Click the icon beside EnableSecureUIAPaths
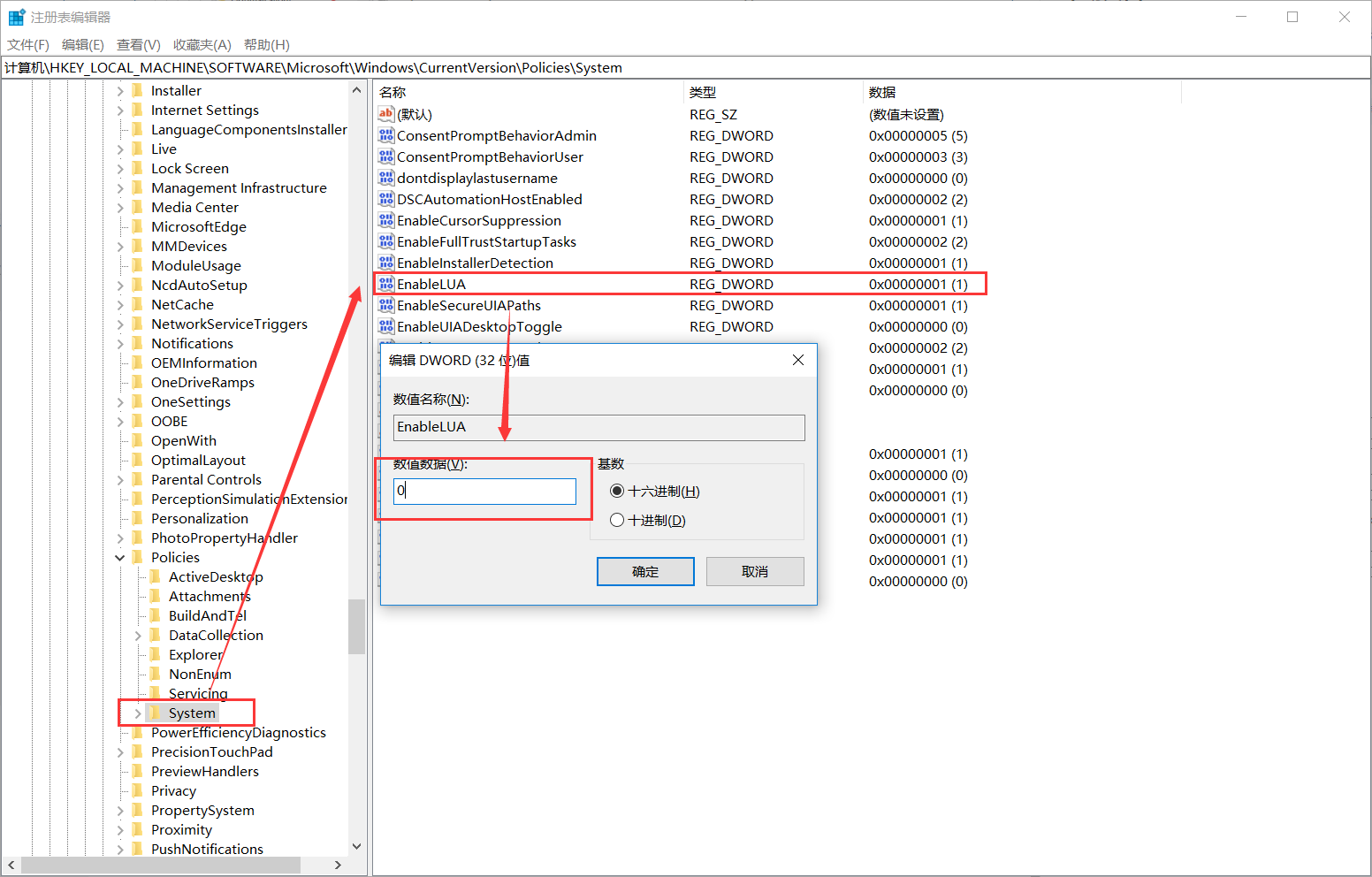This screenshot has width=1372, height=877. tap(385, 305)
